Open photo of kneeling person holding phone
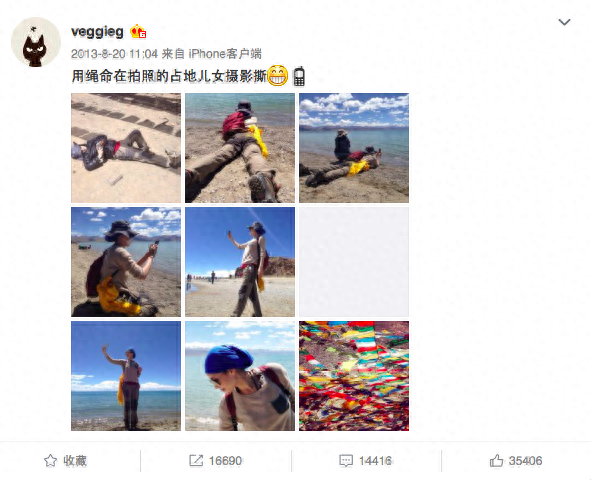Viewport: 591px width, 480px height. pos(126,262)
